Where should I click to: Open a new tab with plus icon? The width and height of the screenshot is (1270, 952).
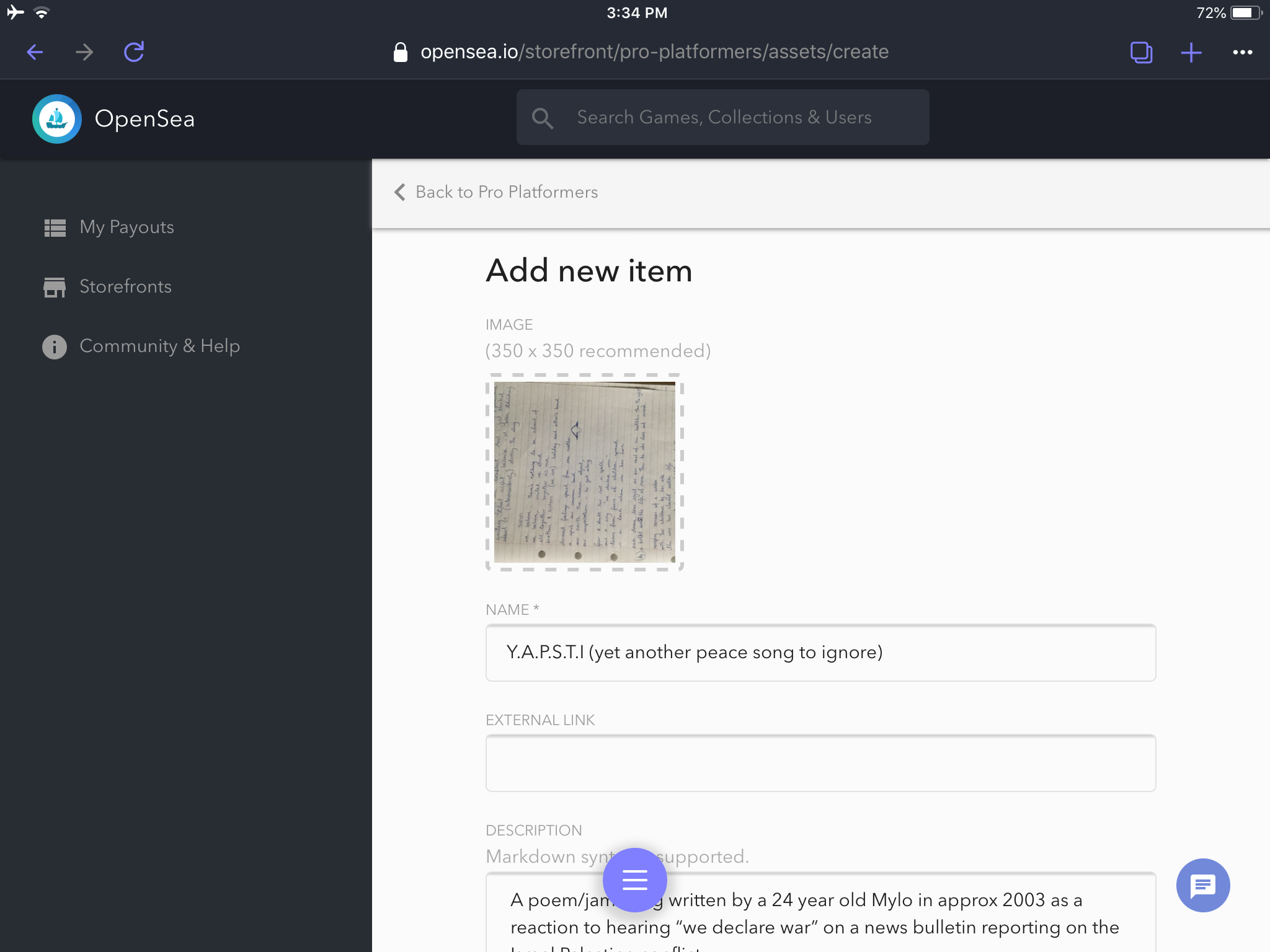(1191, 52)
